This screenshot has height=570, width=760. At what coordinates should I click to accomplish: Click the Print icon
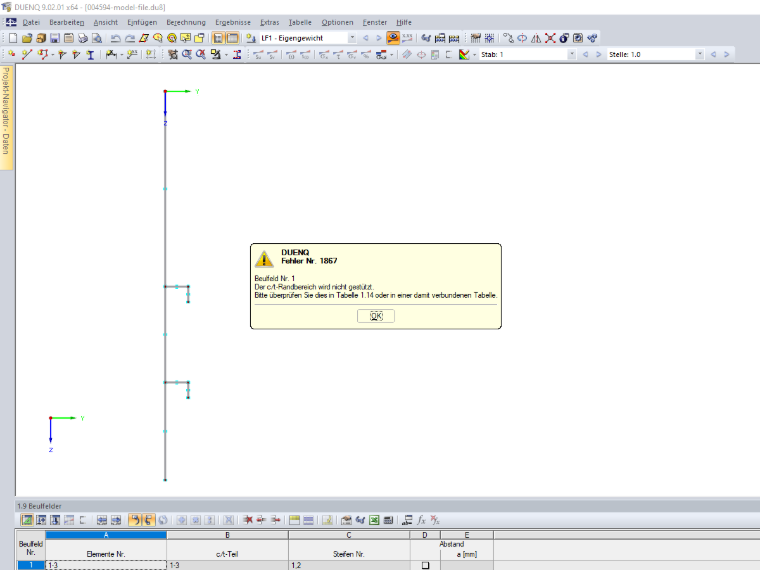(83, 38)
